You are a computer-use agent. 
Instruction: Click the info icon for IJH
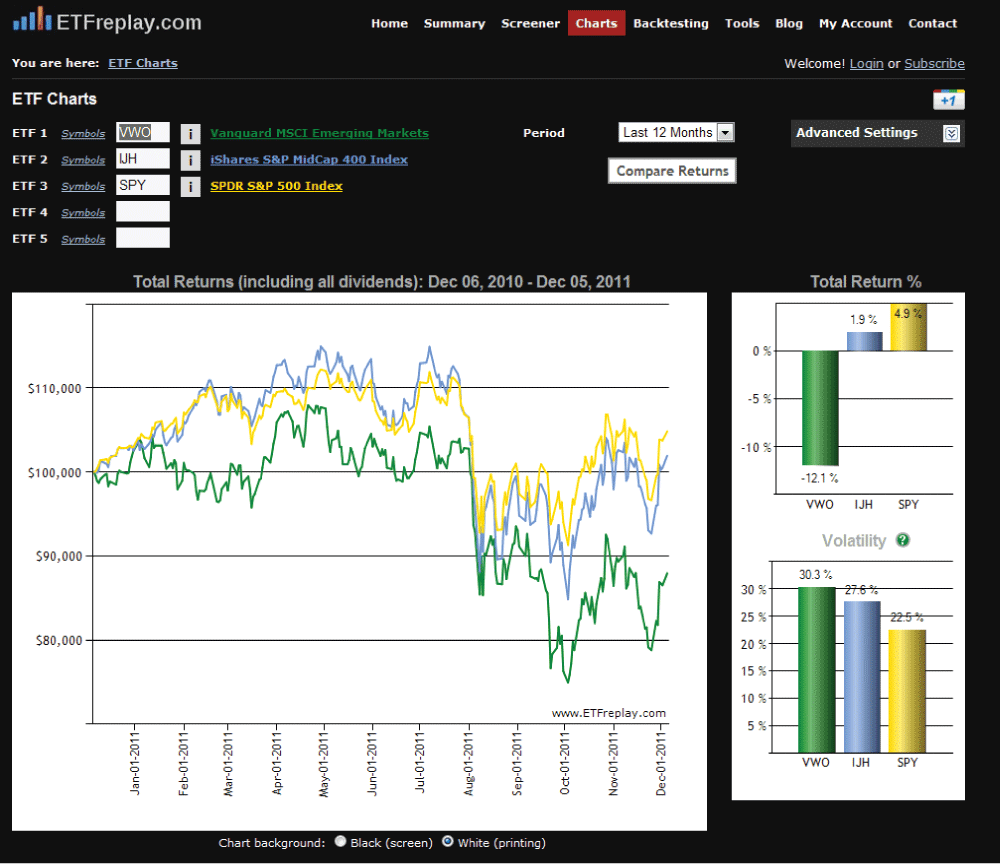[x=190, y=160]
